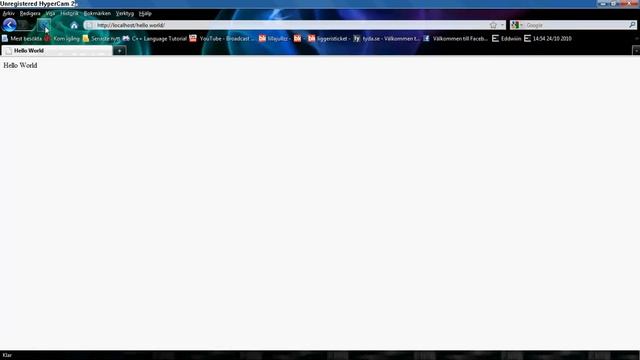Open the Visa menu
The image size is (640, 360).
pyautogui.click(x=50, y=13)
